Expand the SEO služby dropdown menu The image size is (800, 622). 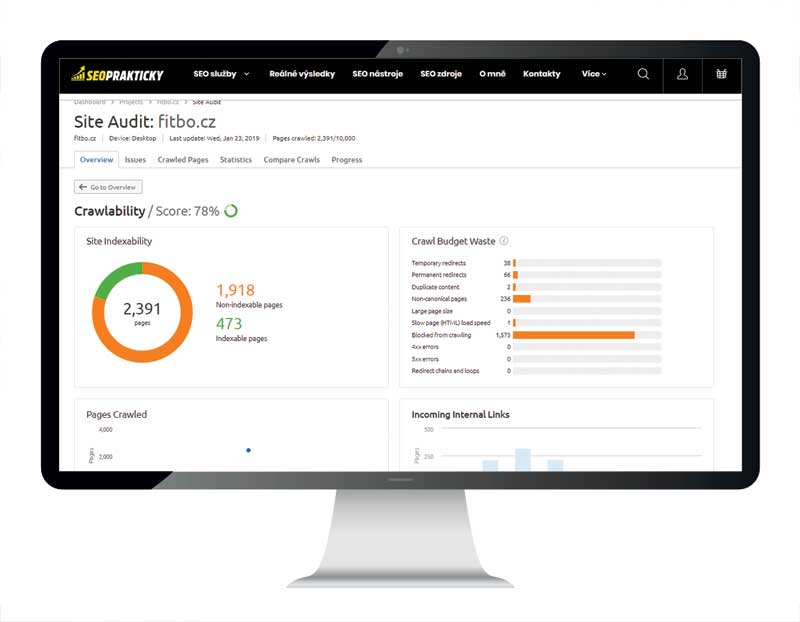(221, 74)
